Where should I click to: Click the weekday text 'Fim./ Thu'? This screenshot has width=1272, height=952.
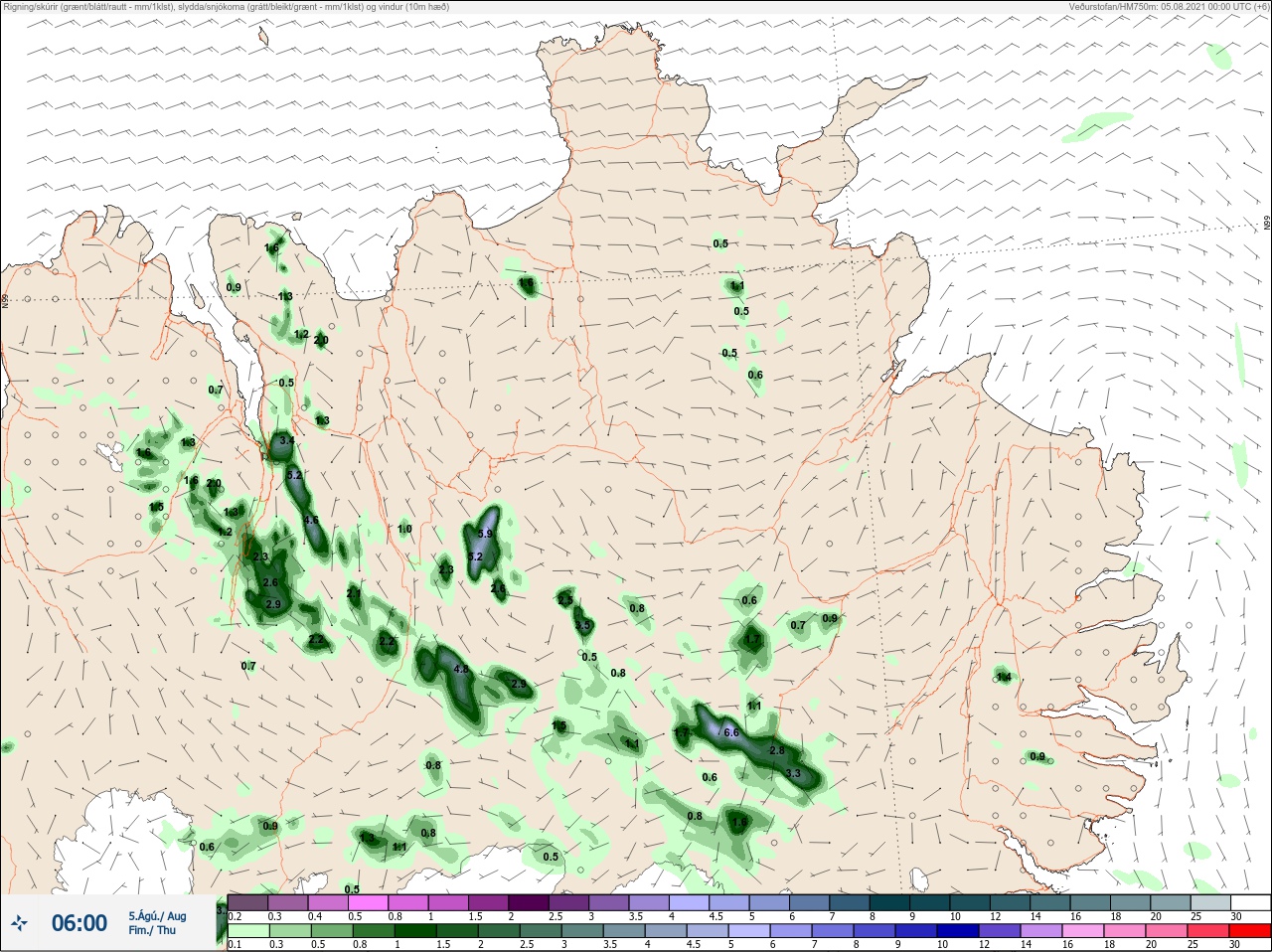coord(152,930)
